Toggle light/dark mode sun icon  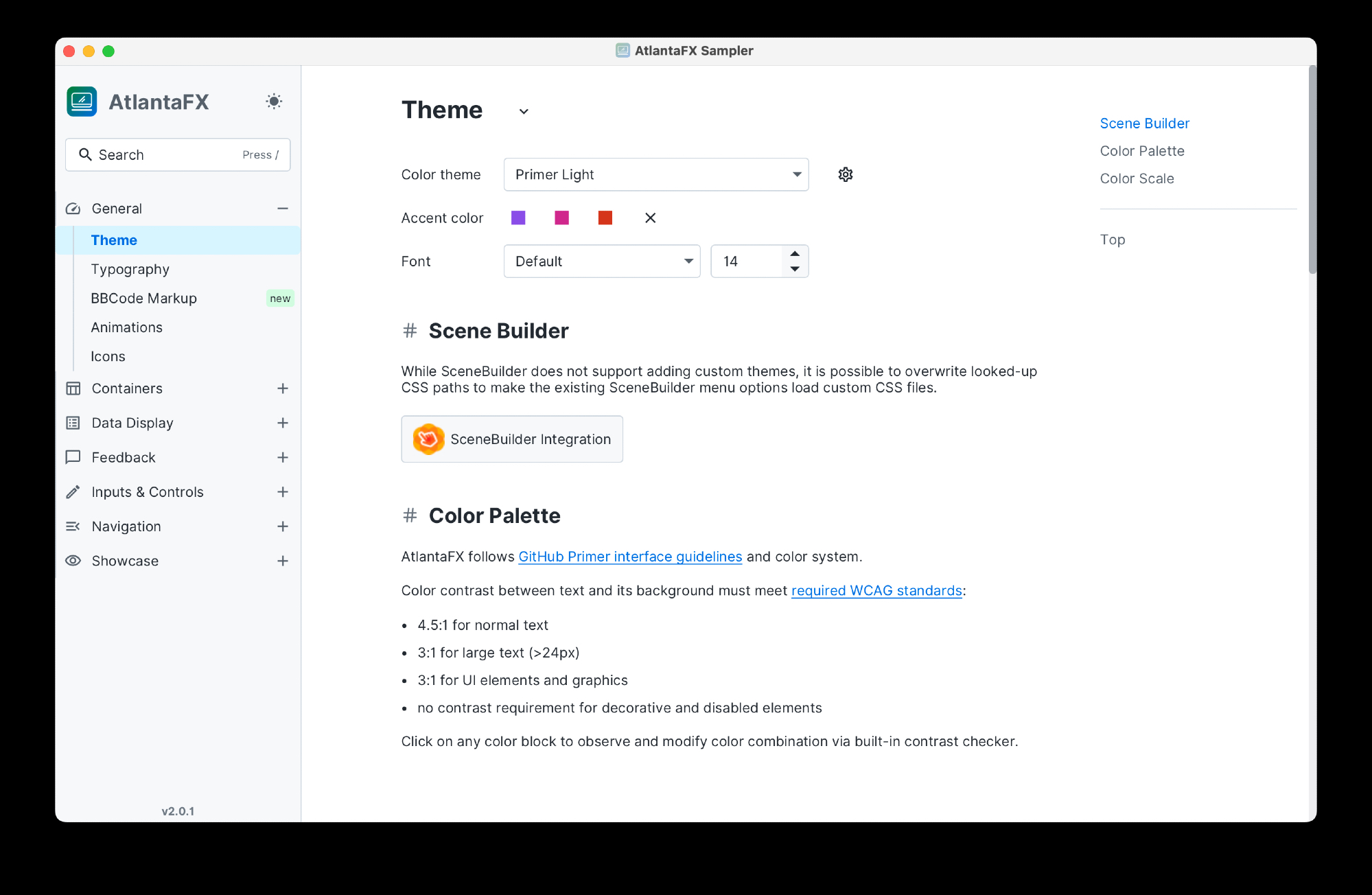click(274, 102)
